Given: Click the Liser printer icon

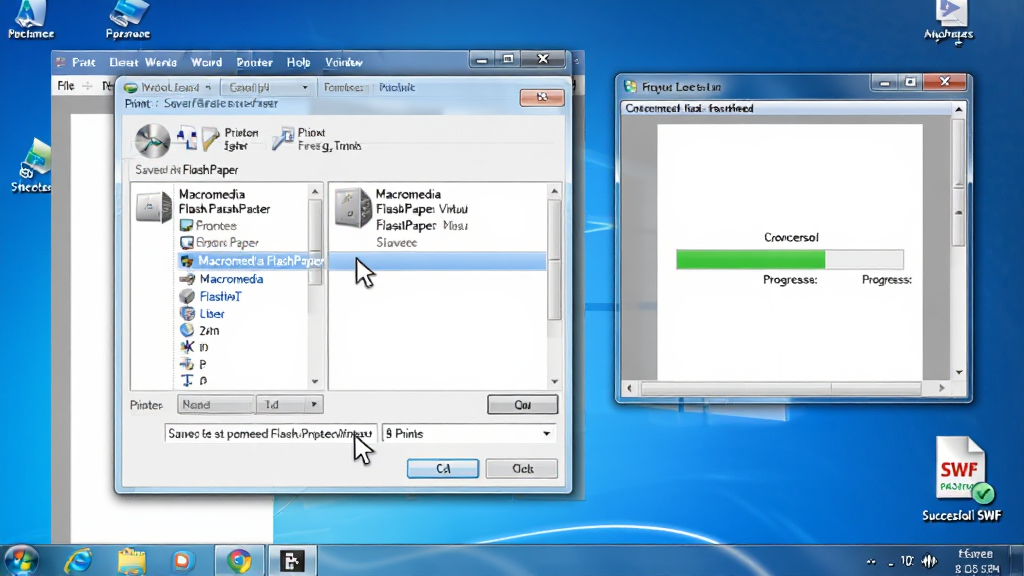Looking at the screenshot, I should point(187,313).
